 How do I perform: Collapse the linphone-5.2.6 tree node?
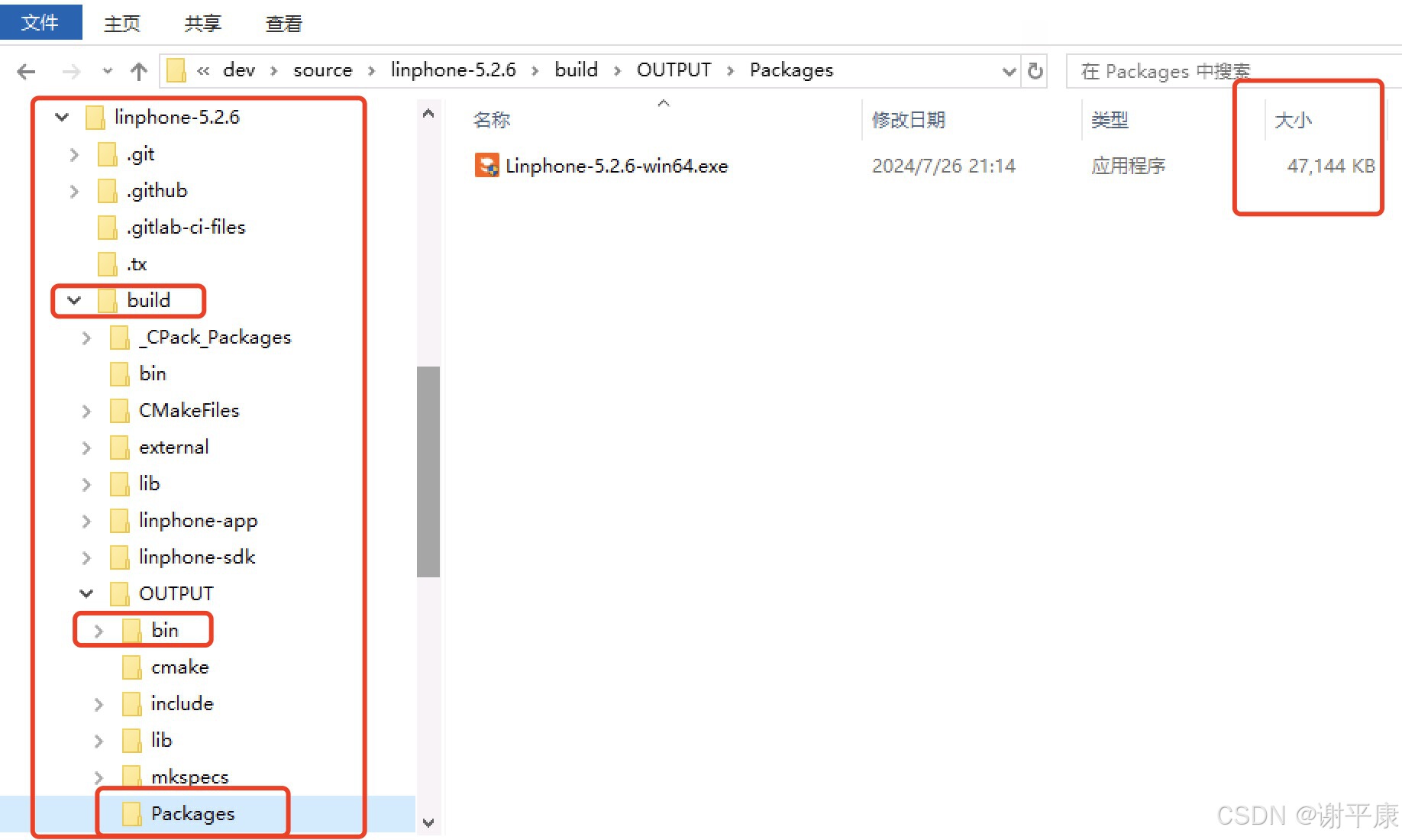62,117
